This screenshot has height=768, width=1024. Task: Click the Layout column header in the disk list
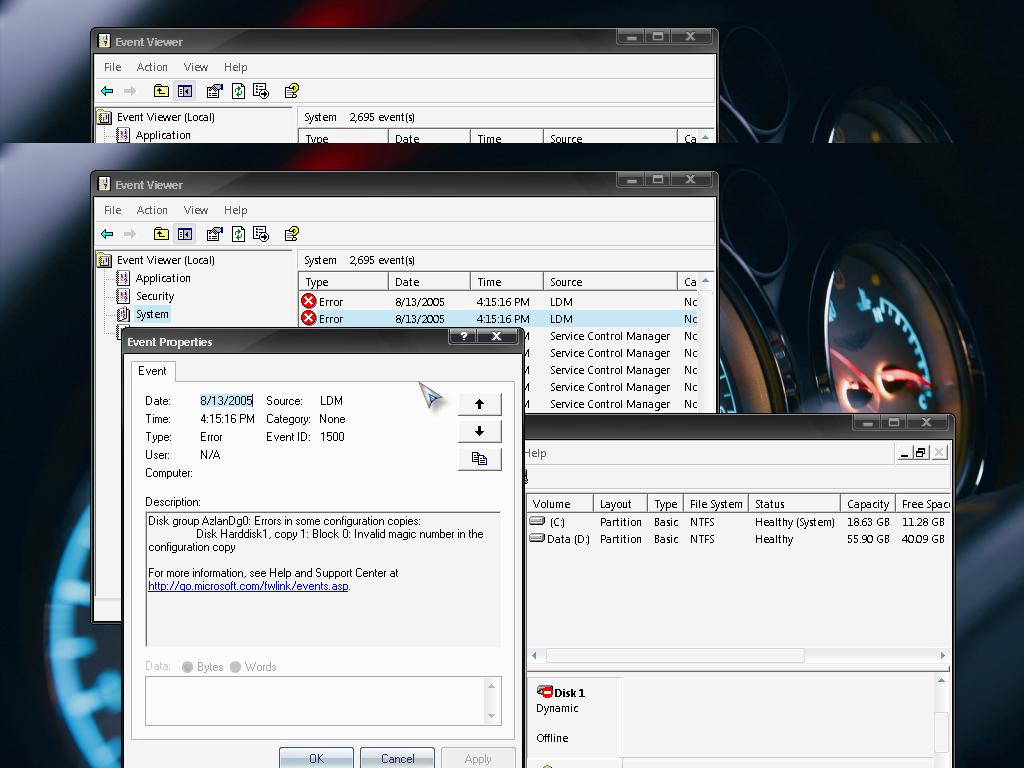[x=620, y=504]
